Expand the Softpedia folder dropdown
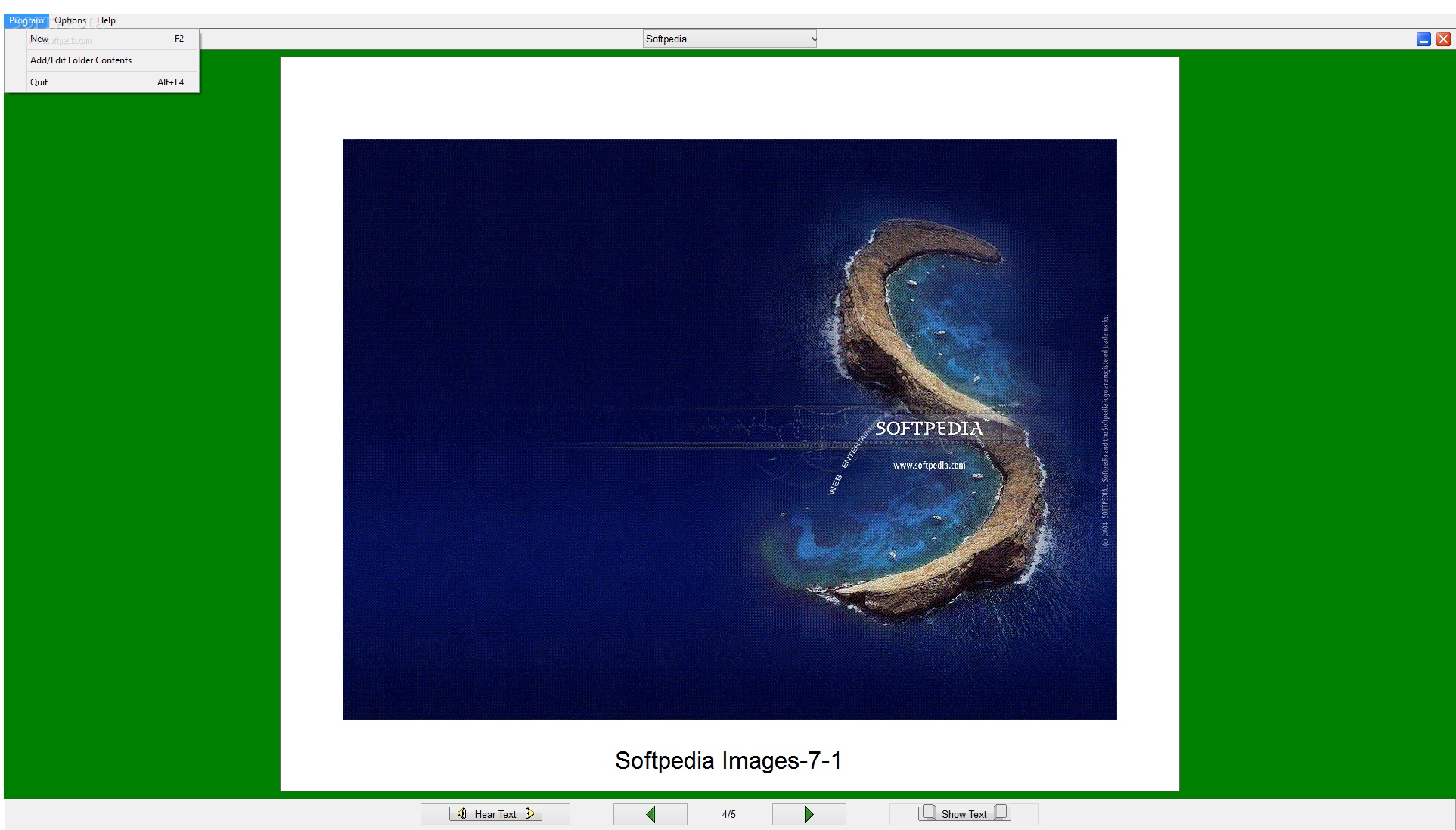The width and height of the screenshot is (1456, 830). pos(730,39)
